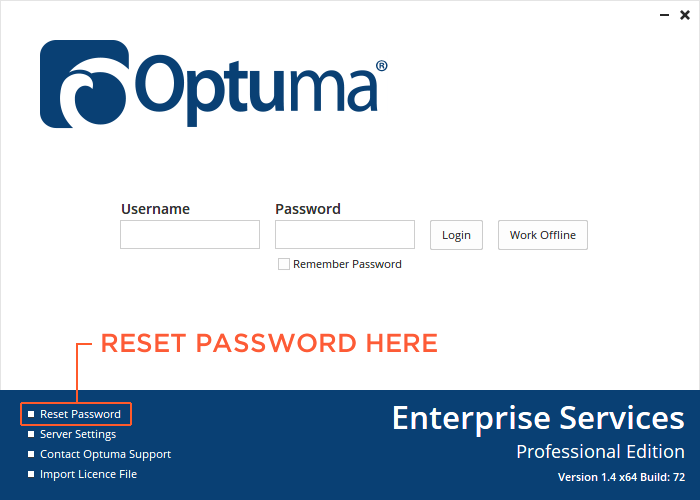Screen dimensions: 700x500
Task: Close the Optuma login window
Action: point(685,15)
